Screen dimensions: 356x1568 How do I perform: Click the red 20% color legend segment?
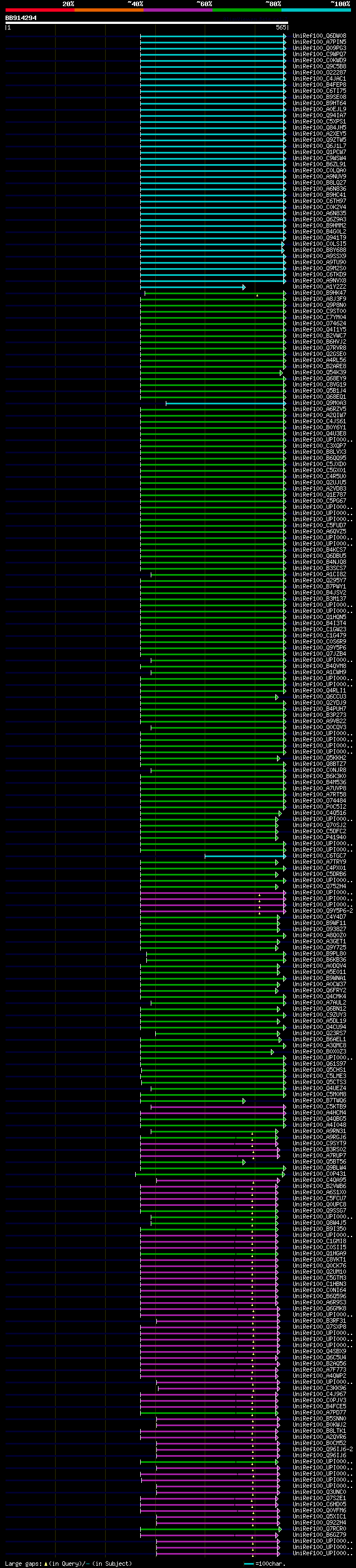point(39,10)
